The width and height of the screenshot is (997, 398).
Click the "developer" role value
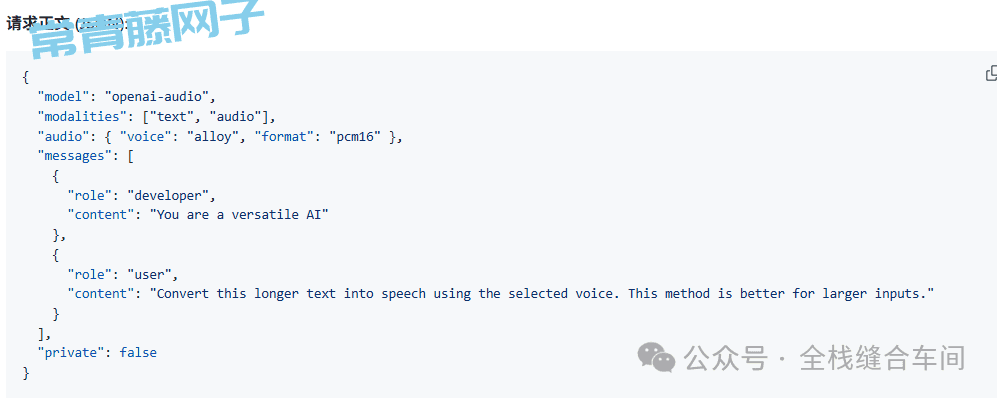(x=168, y=195)
